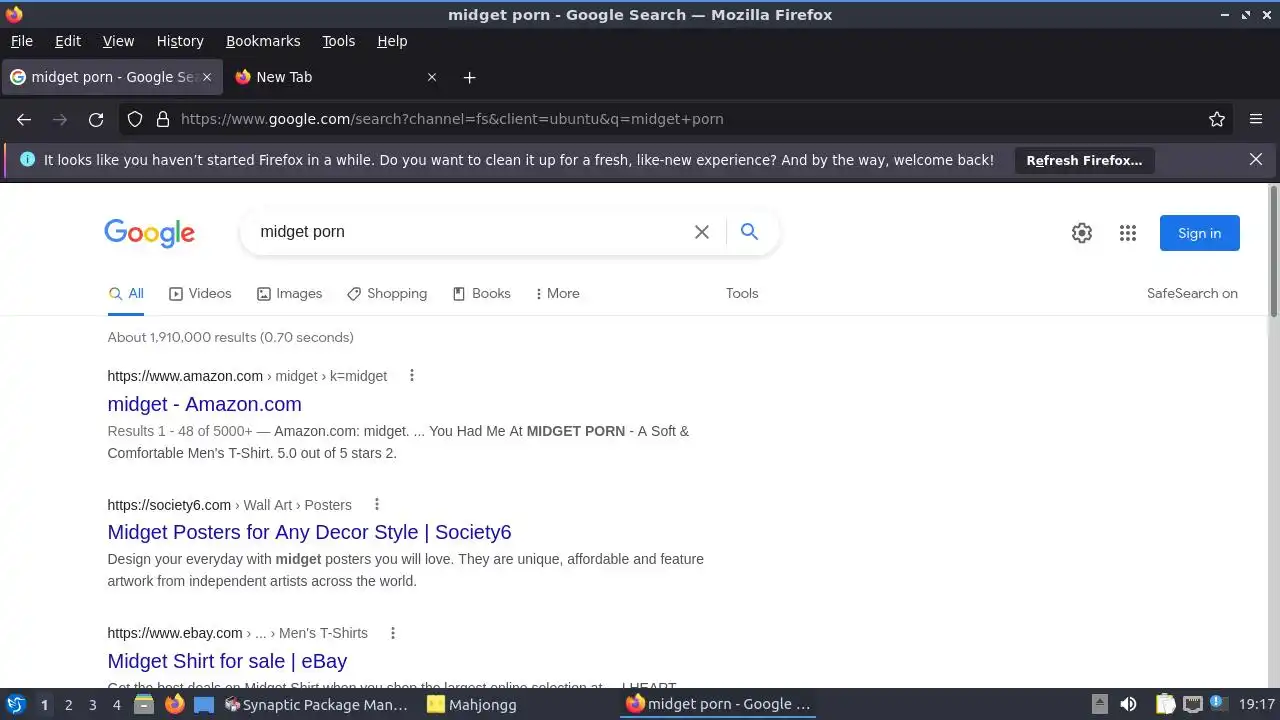Open the Edit menu

pos(68,41)
